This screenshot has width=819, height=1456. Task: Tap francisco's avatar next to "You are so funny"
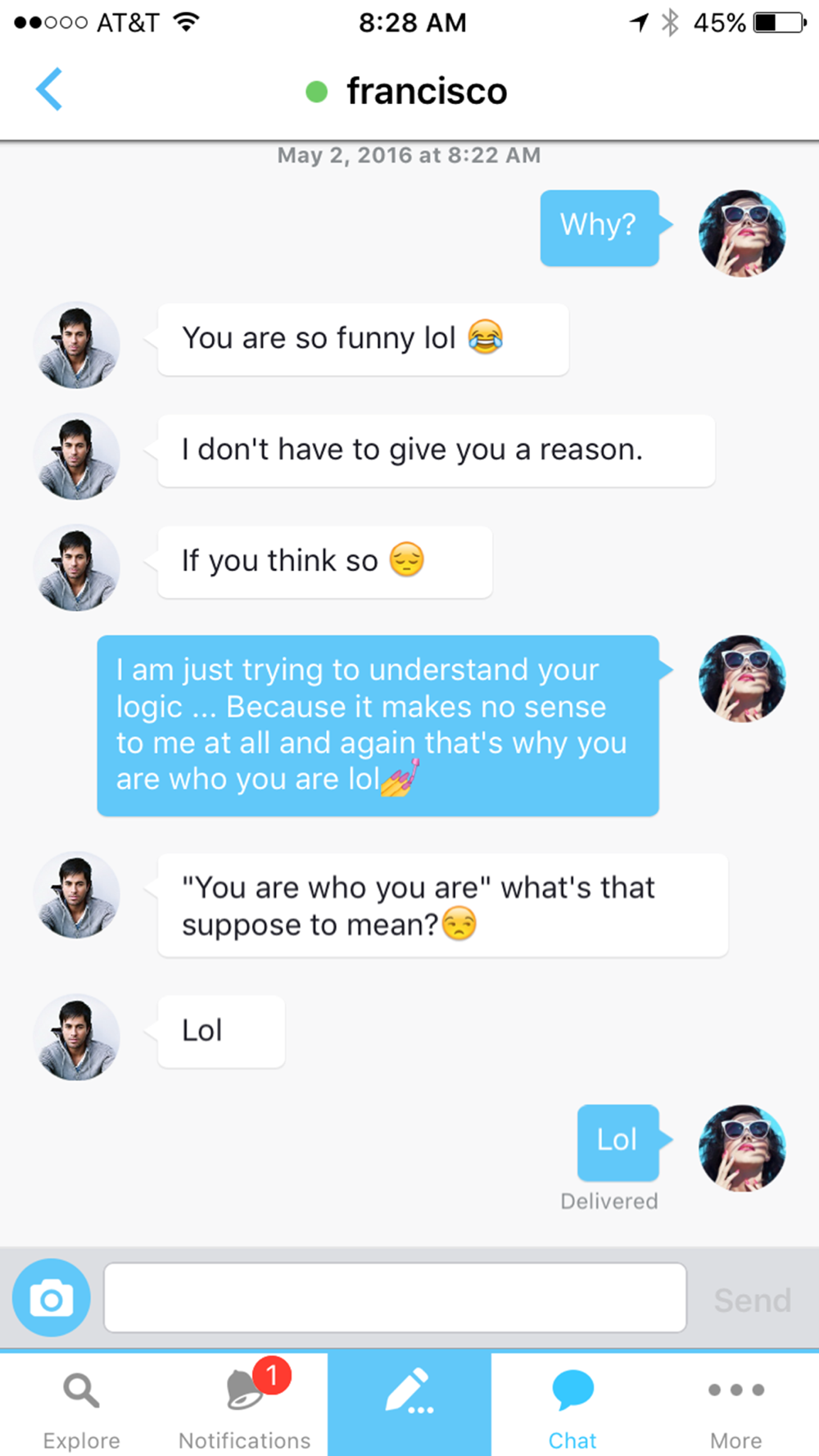(77, 345)
